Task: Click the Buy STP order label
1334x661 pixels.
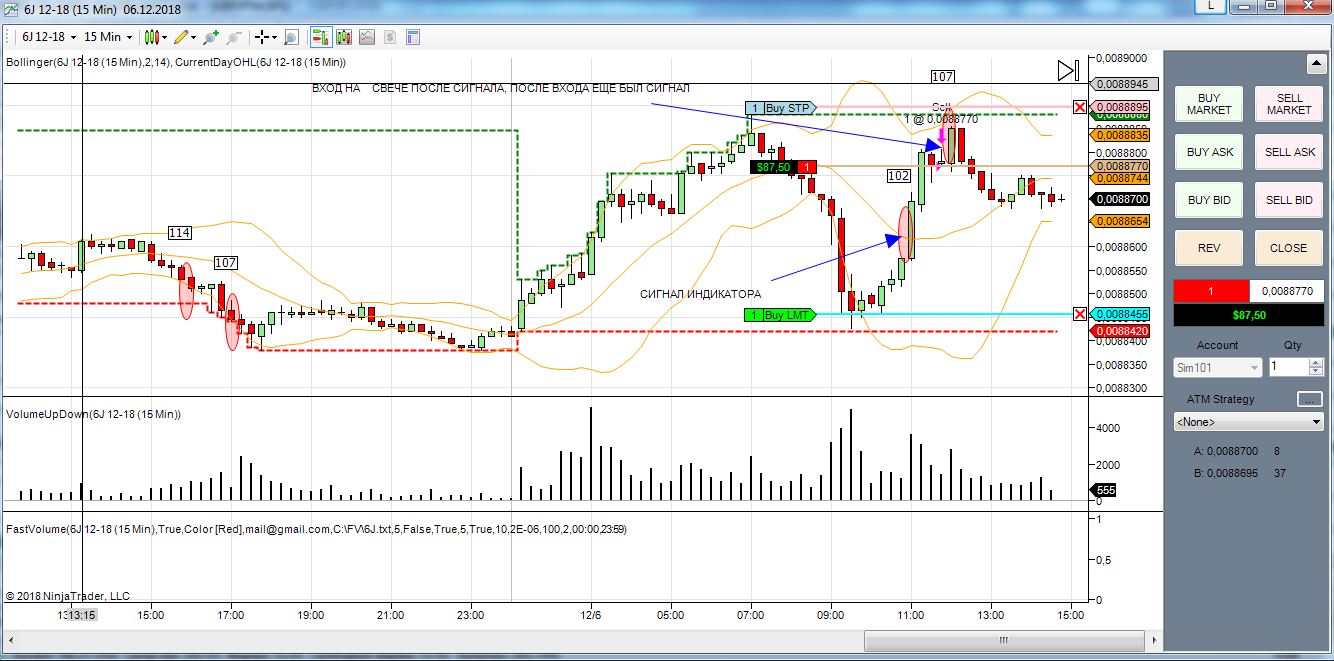Action: point(782,108)
